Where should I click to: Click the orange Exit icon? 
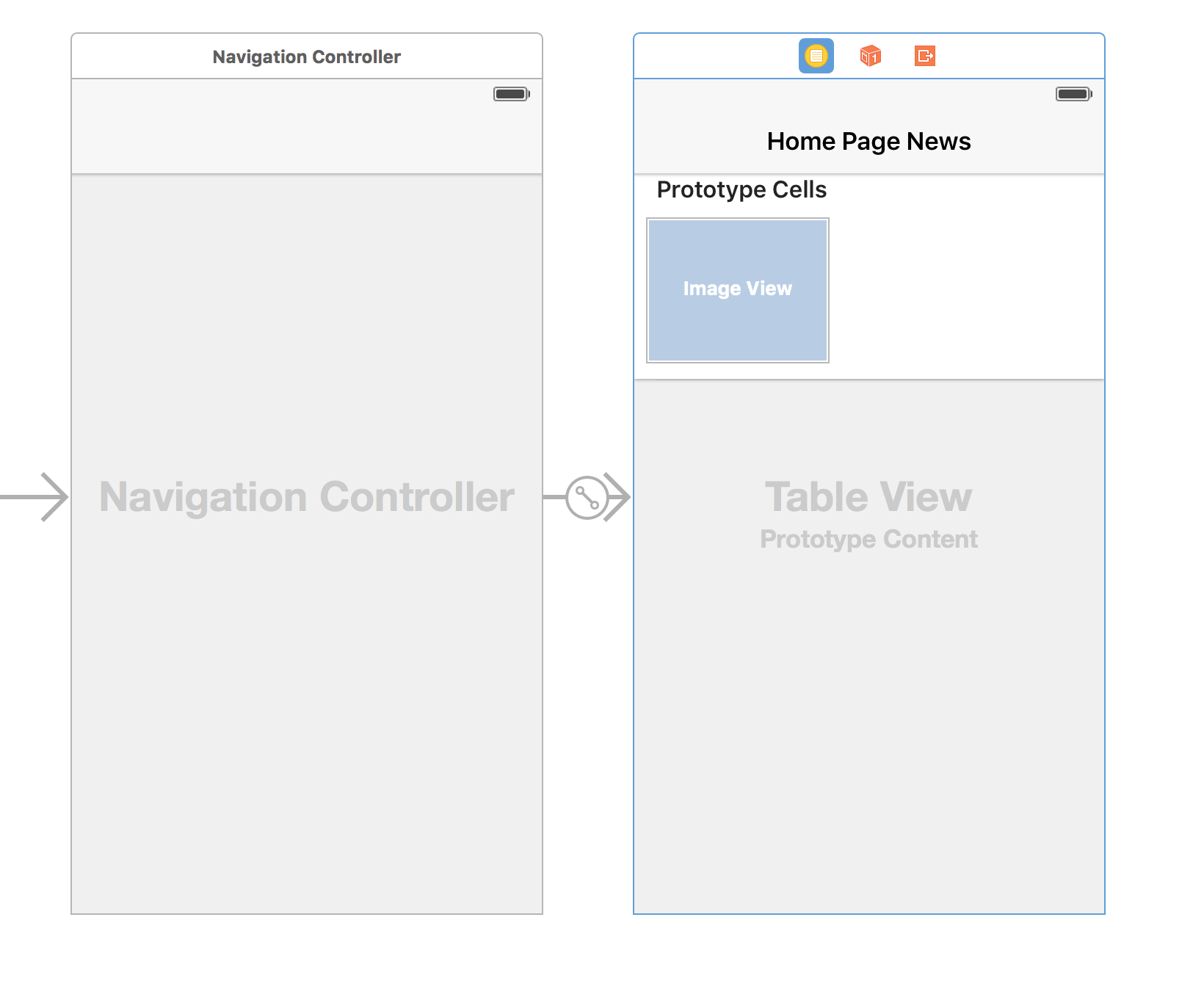[x=925, y=56]
